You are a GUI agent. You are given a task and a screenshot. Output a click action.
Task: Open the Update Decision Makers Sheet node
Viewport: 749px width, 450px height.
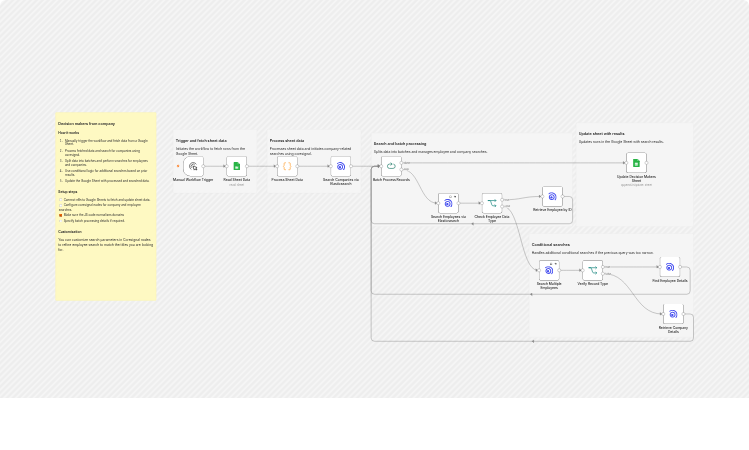[636, 163]
